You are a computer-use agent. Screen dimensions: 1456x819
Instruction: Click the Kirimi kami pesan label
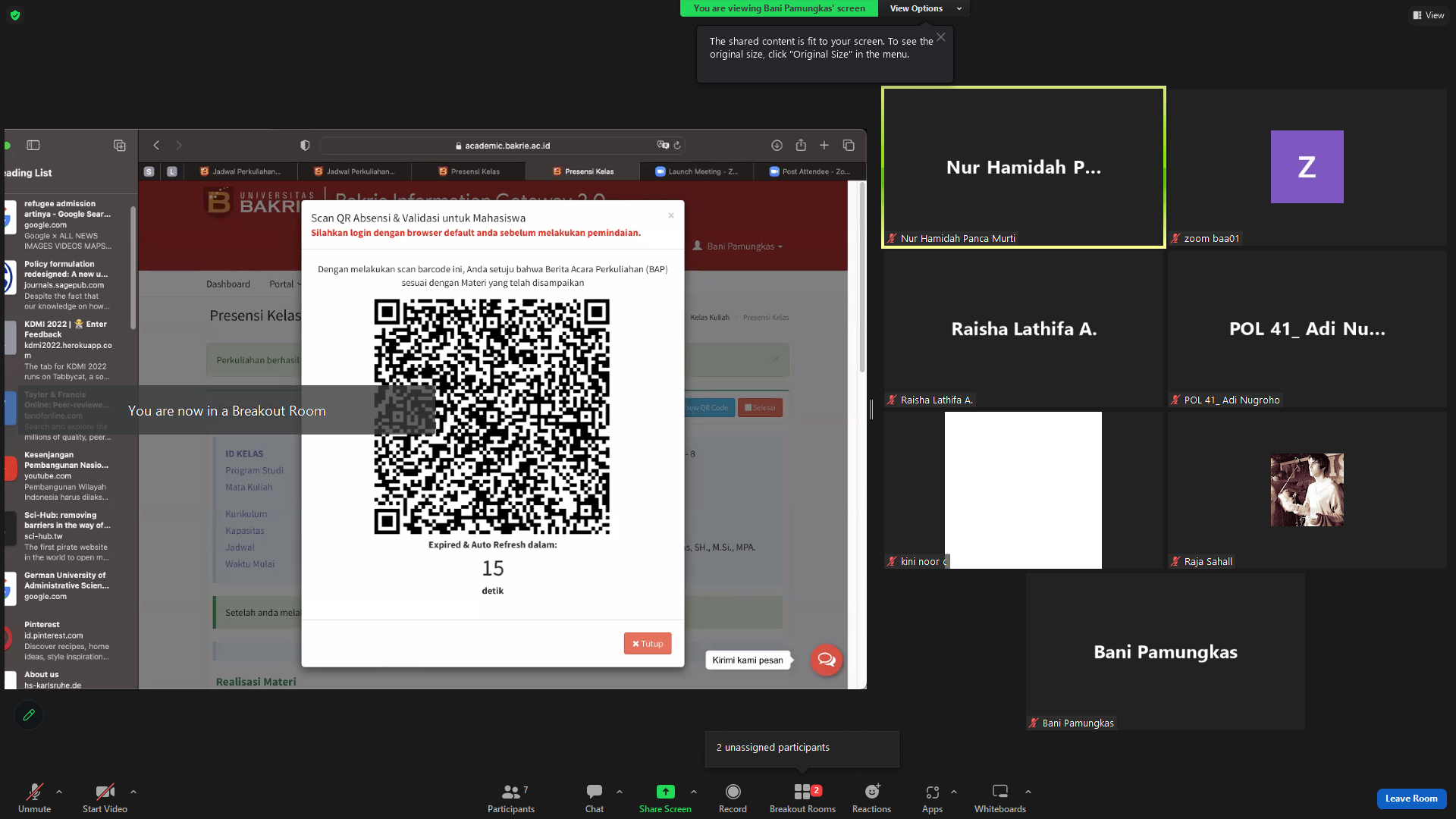click(748, 660)
